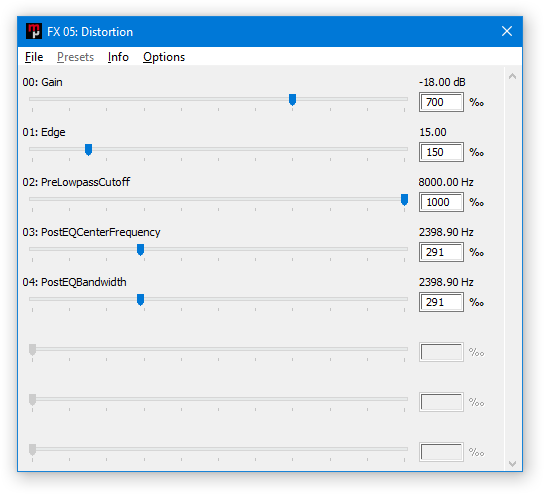The height and width of the screenshot is (494, 544).
Task: Click the PostEQCenterFrequency field showing 291
Action: (441, 252)
